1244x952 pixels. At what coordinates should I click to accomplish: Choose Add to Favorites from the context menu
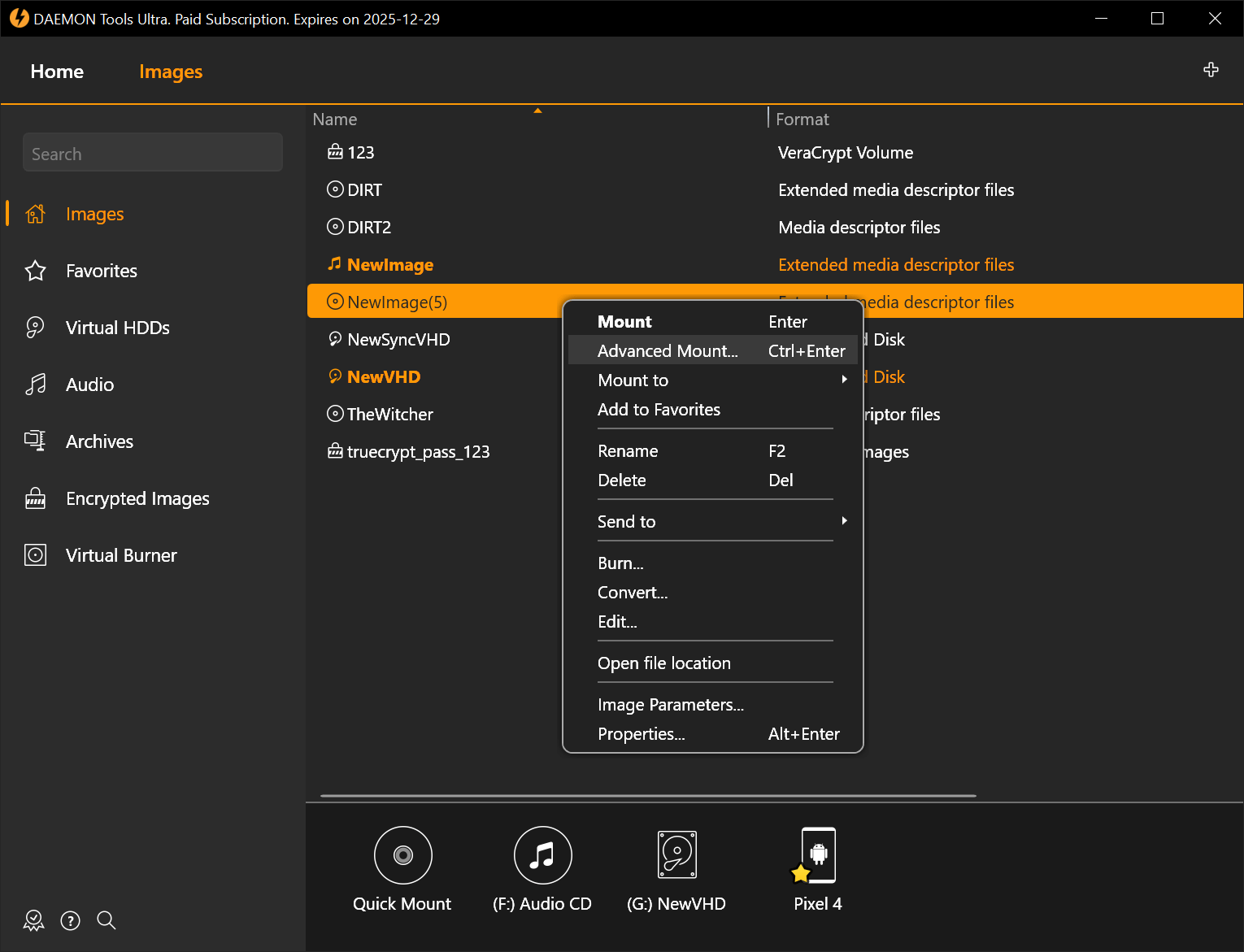point(659,409)
